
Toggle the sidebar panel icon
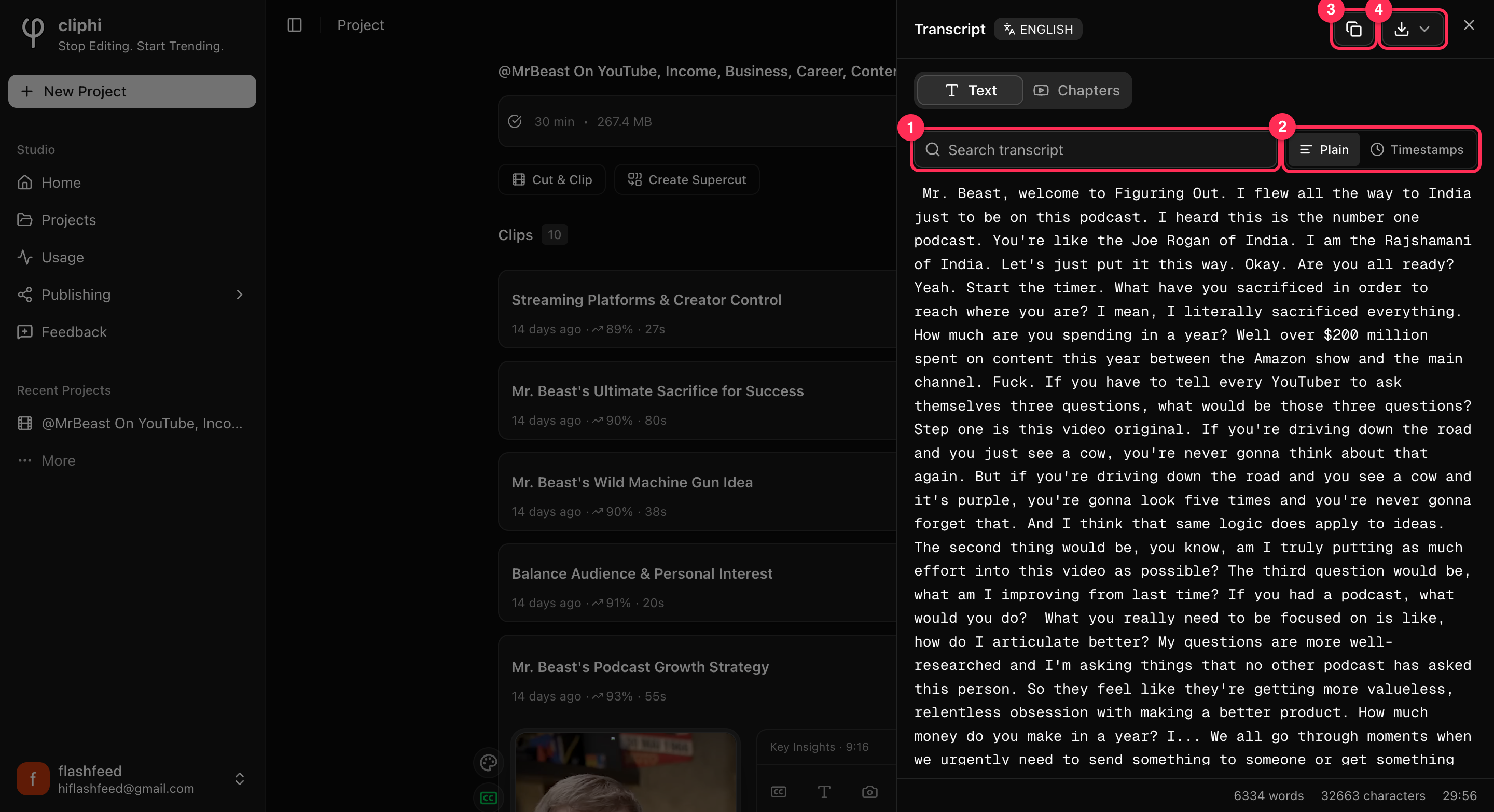point(295,25)
